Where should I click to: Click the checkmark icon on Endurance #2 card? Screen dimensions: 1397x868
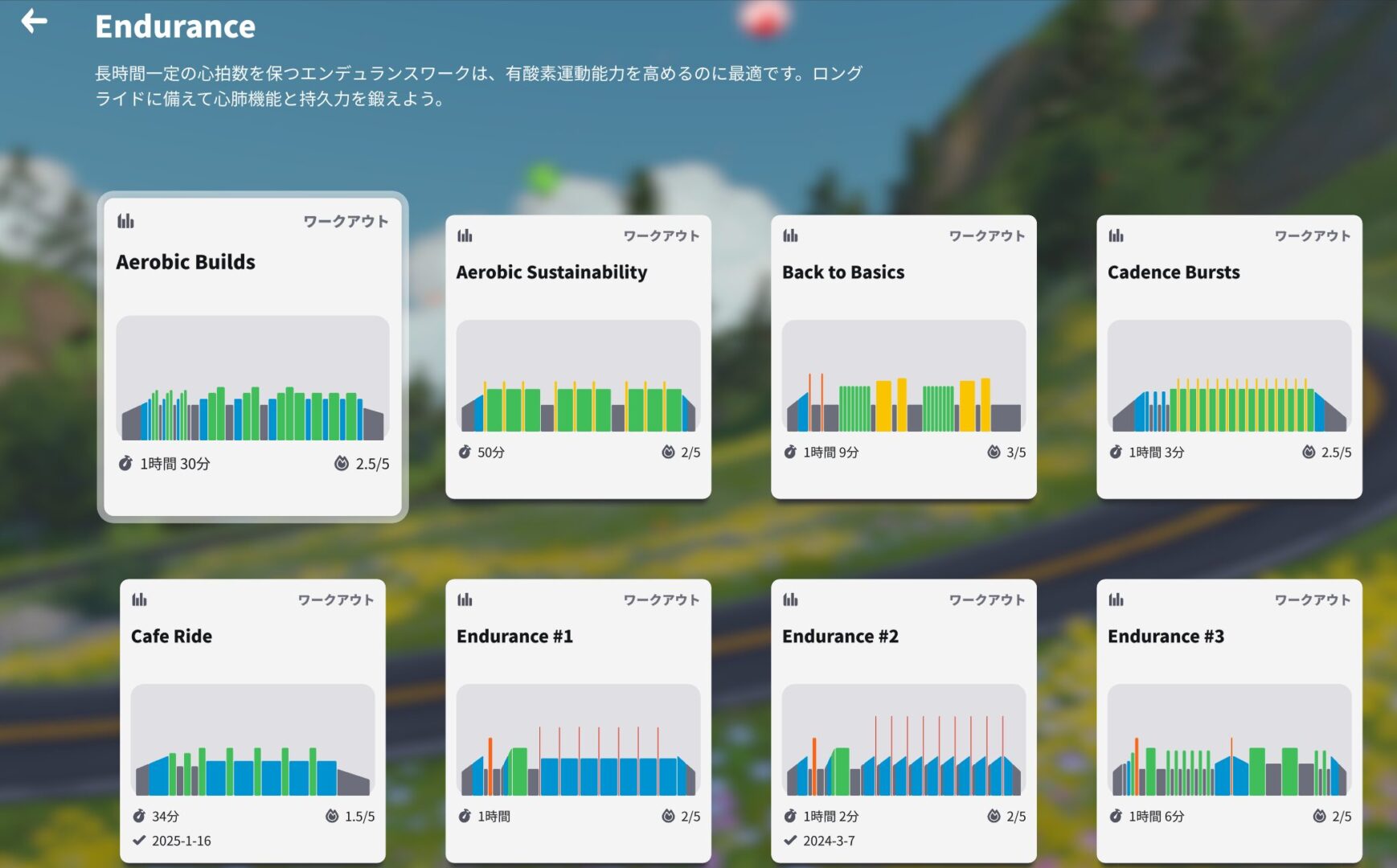click(789, 842)
